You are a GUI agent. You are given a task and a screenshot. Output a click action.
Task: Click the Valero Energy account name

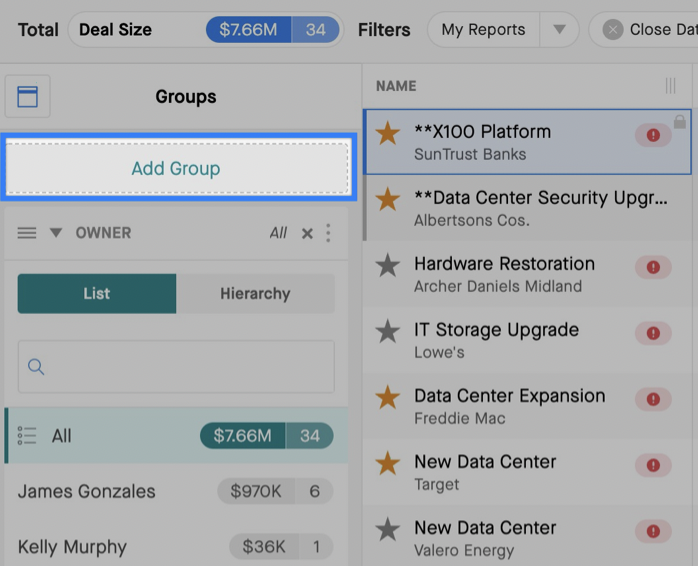464,550
